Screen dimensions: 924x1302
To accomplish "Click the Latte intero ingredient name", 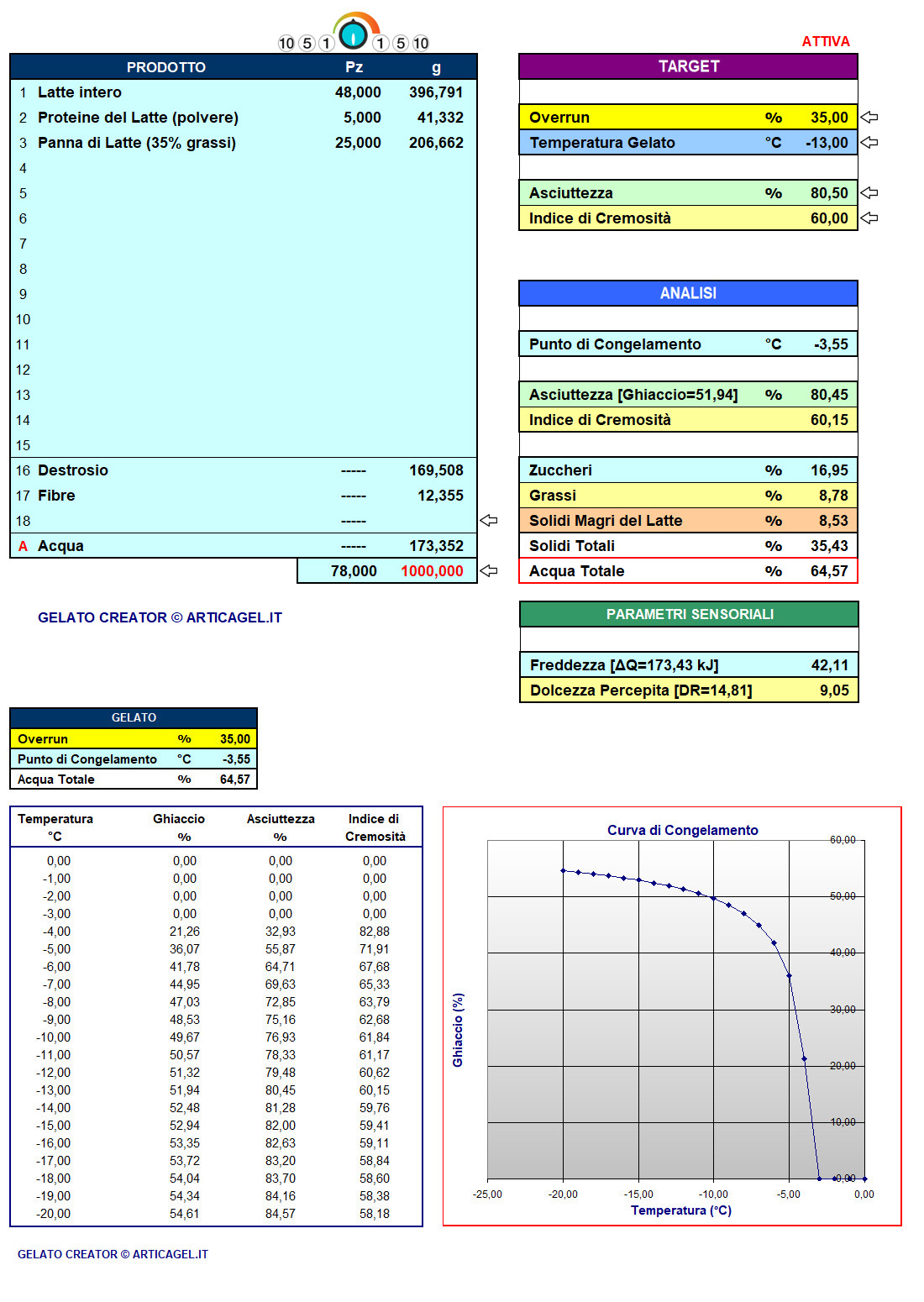I will coord(80,92).
